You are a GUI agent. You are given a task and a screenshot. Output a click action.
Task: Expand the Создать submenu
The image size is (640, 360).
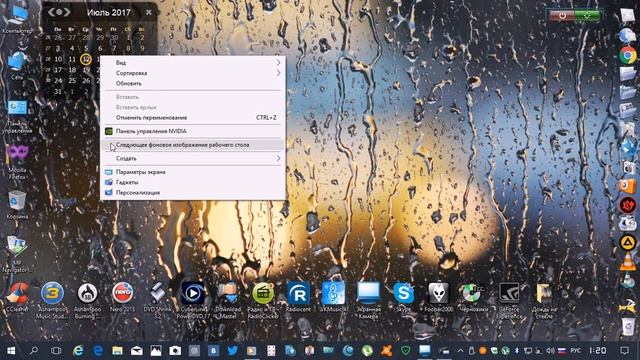click(193, 158)
